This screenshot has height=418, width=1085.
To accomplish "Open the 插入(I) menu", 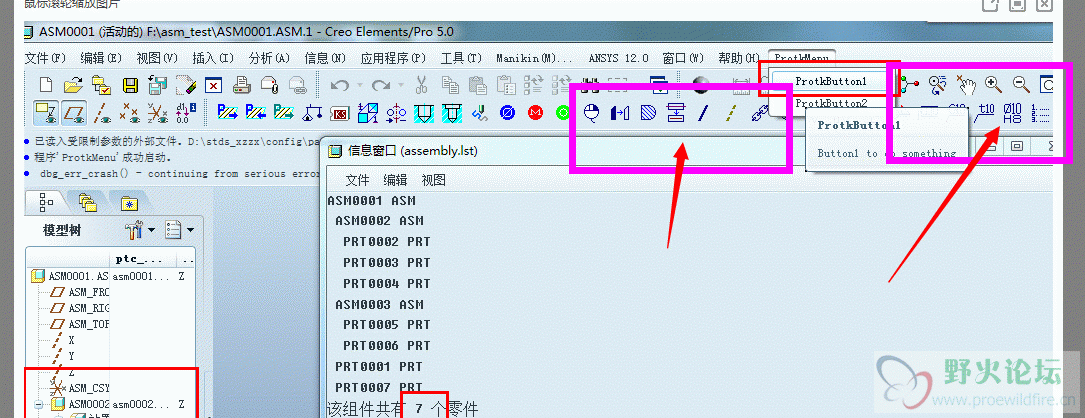I will click(213, 58).
